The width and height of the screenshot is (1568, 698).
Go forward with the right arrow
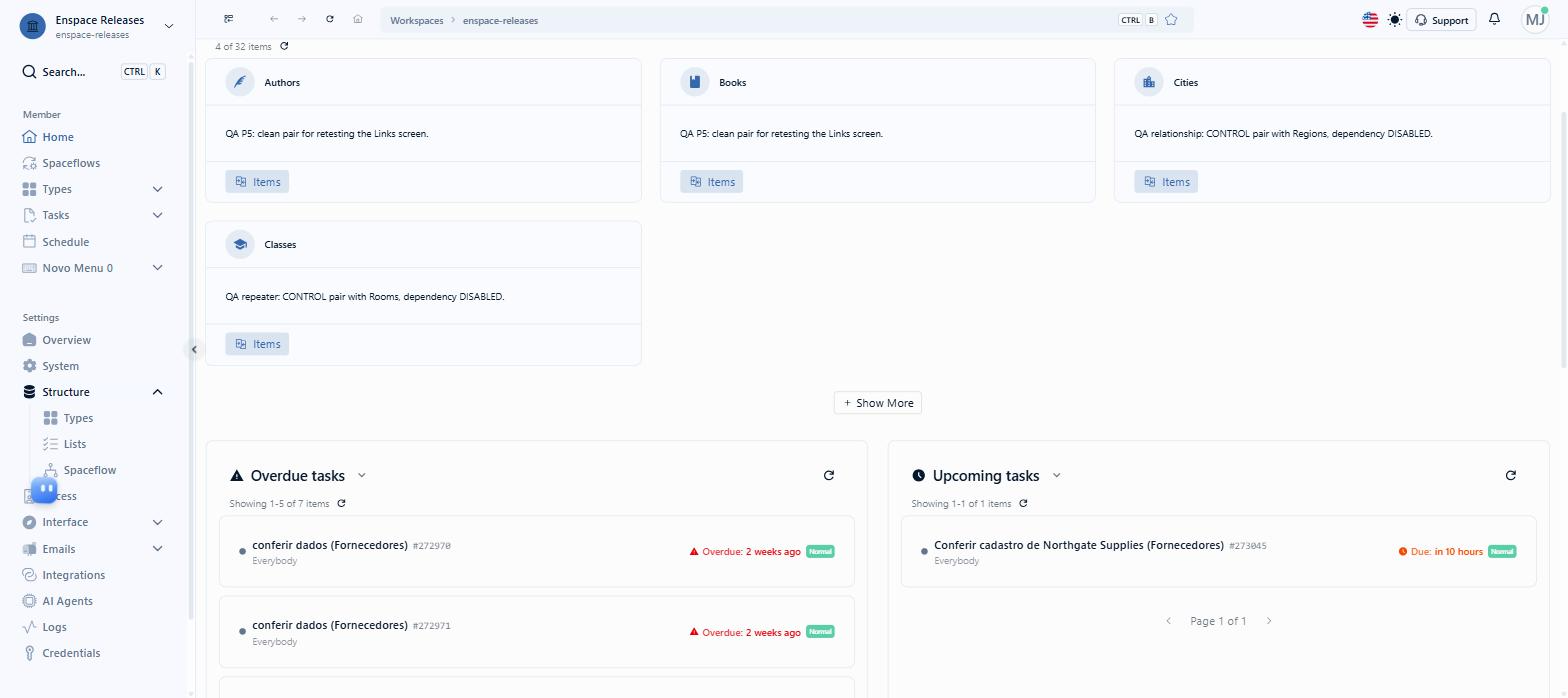pos(302,19)
